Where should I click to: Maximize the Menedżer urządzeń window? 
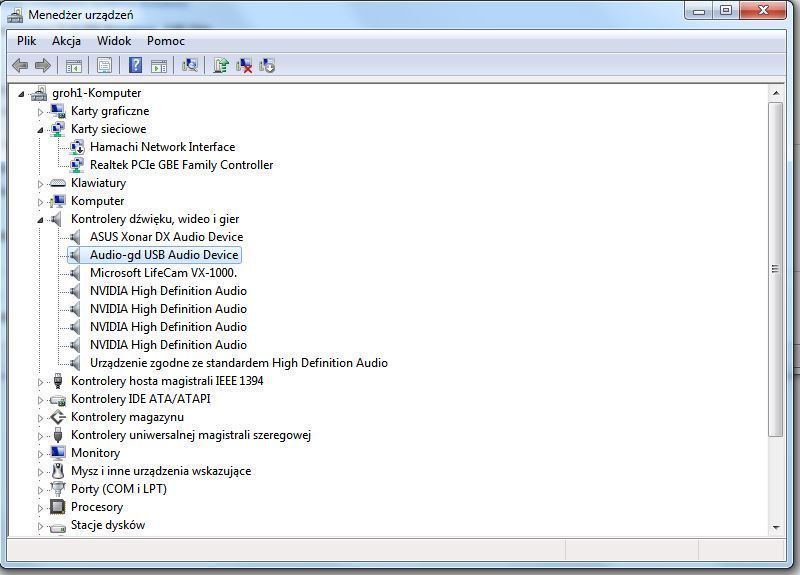click(x=726, y=10)
